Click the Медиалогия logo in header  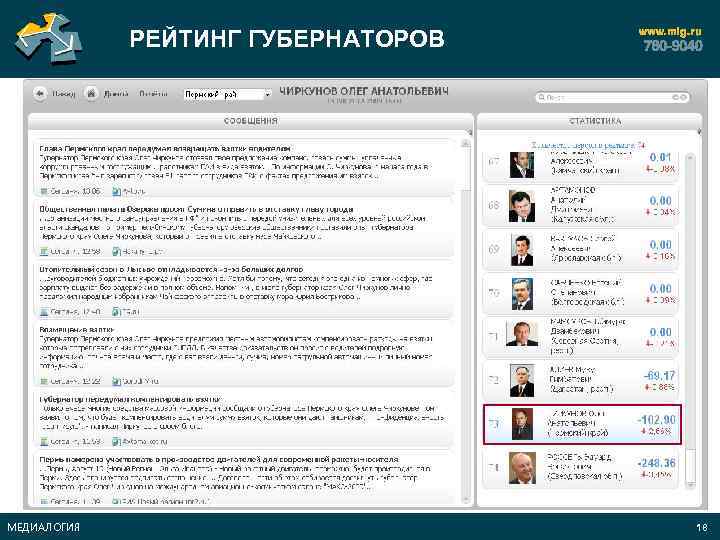pyautogui.click(x=49, y=38)
